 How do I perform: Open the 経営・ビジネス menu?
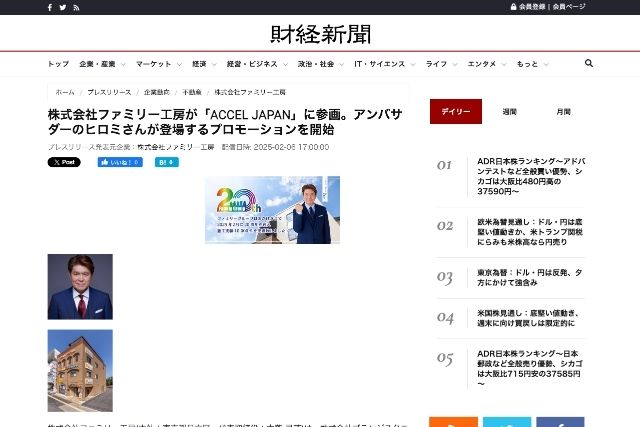252,64
